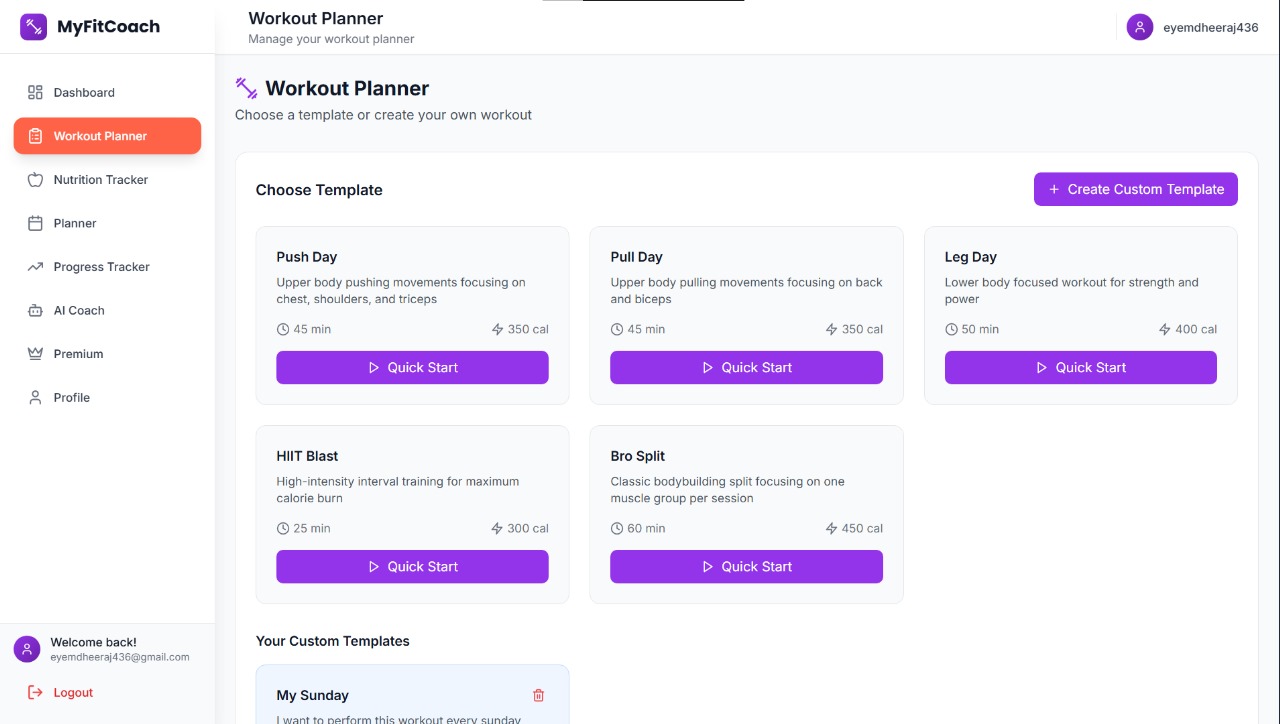This screenshot has width=1280, height=724.
Task: Click the eyemdheeraj436 avatar icon
Action: [x=1139, y=27]
